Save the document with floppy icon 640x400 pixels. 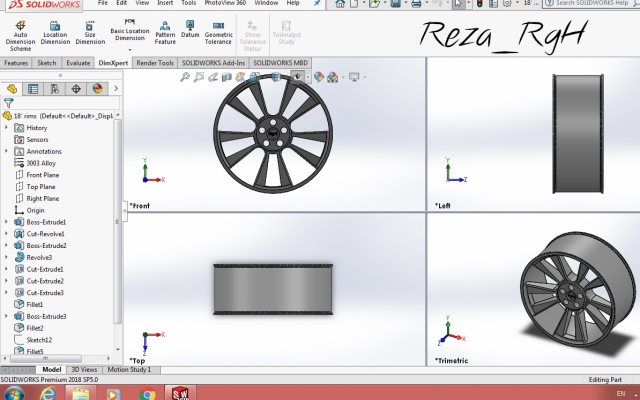click(x=395, y=4)
